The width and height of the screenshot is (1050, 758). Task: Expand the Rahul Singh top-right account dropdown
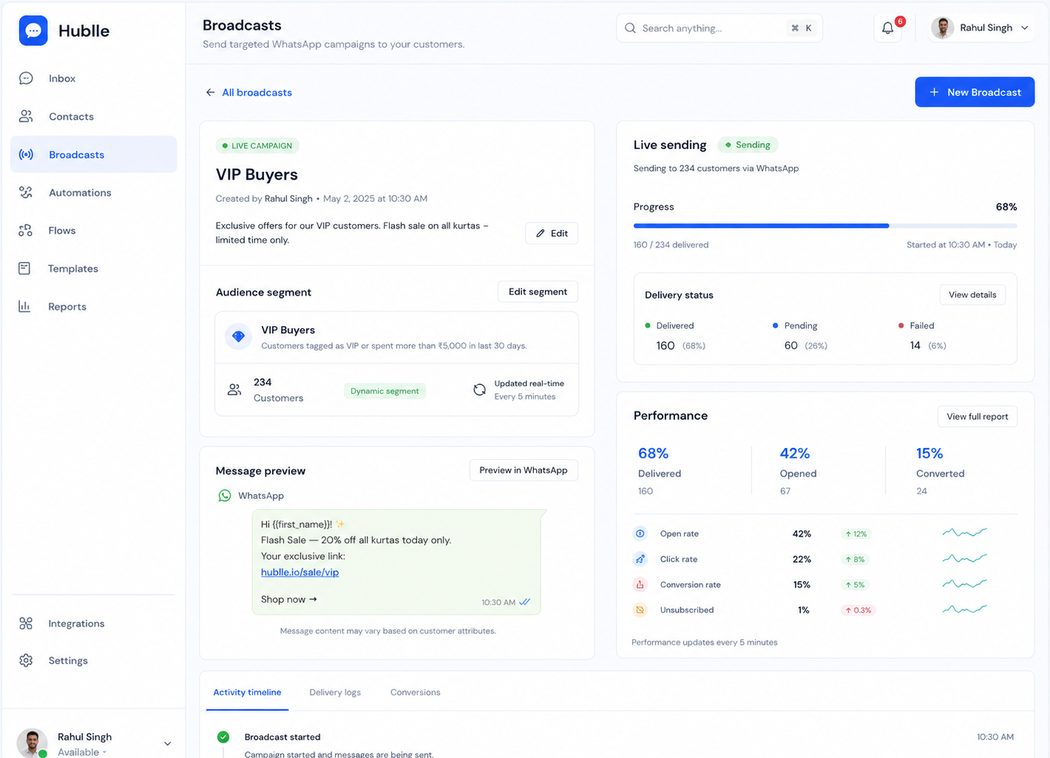point(1025,28)
